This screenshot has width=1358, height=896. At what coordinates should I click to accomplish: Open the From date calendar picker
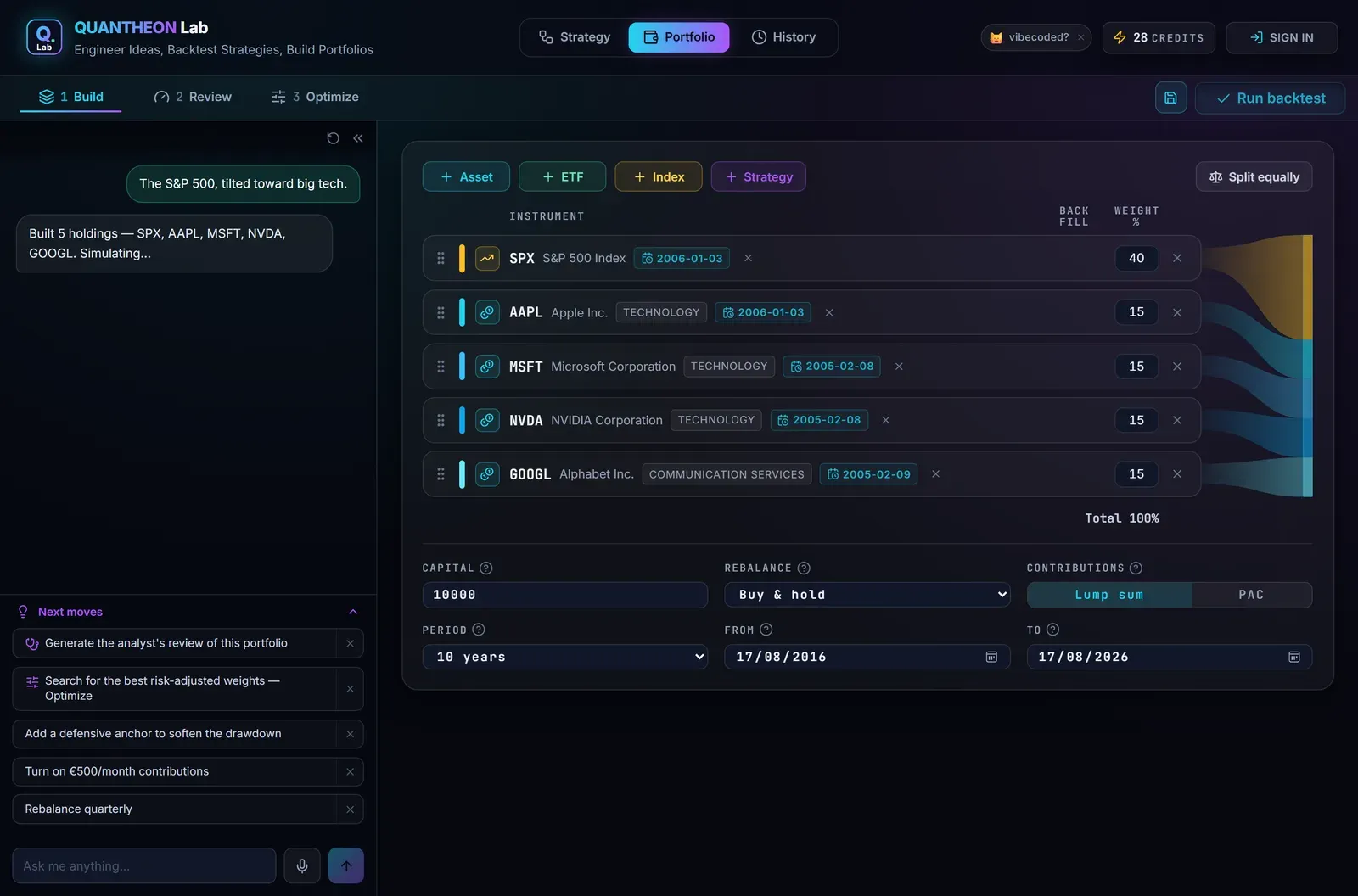(991, 657)
